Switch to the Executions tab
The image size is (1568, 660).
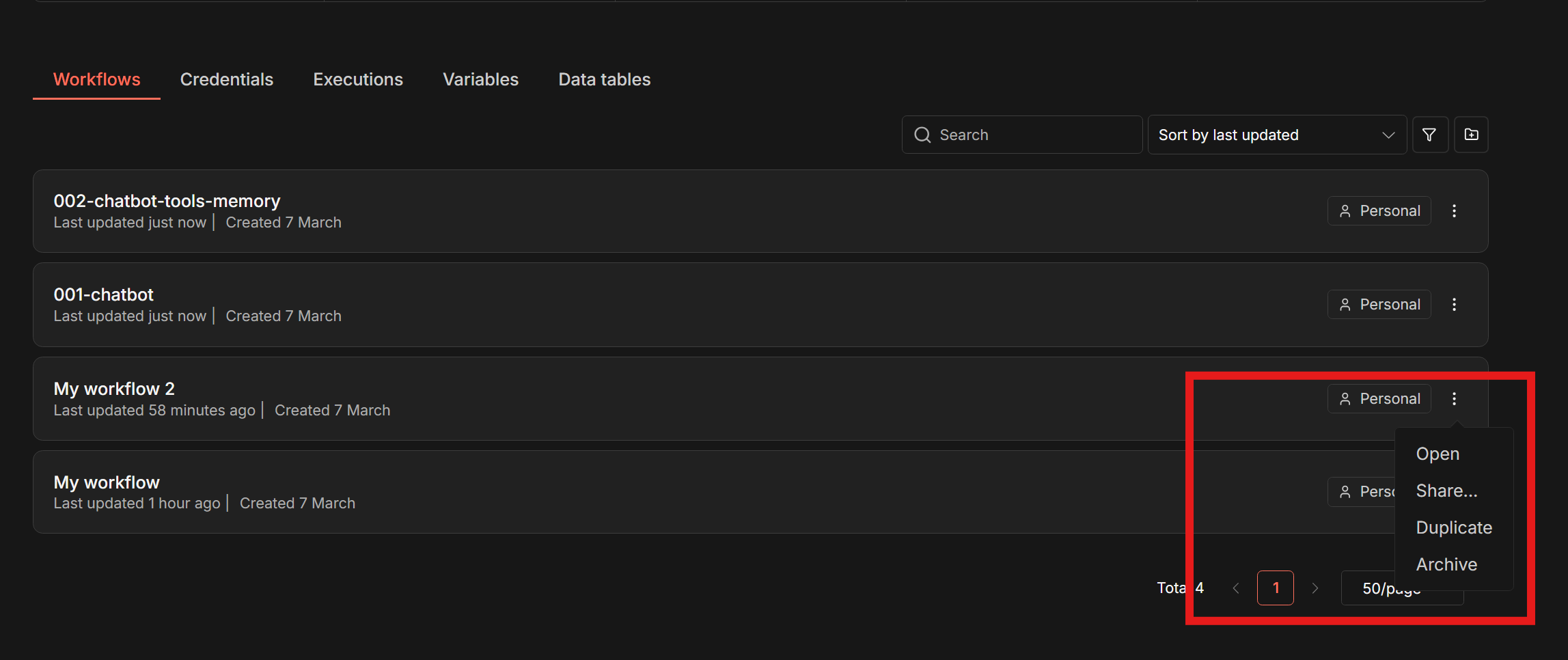coord(357,79)
